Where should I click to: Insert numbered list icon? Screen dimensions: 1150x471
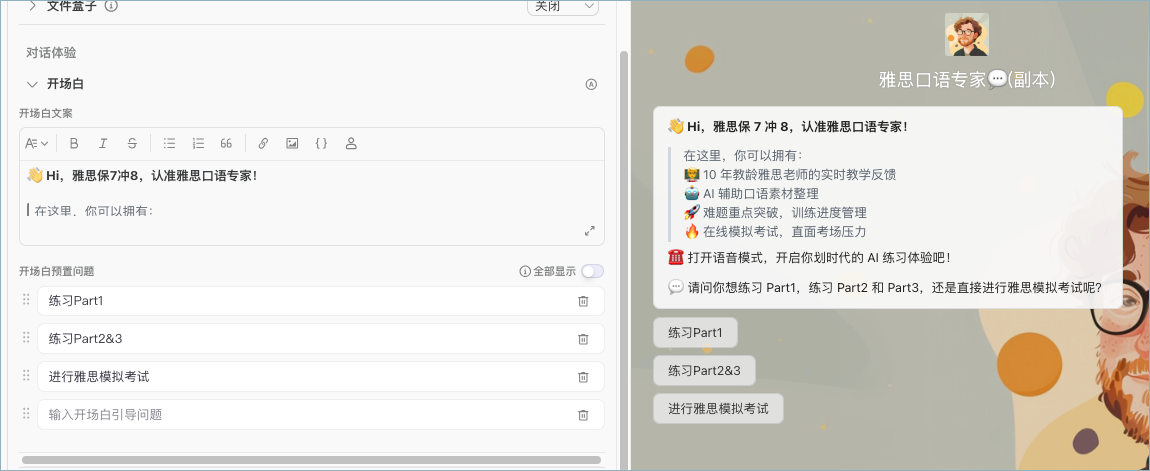[198, 144]
